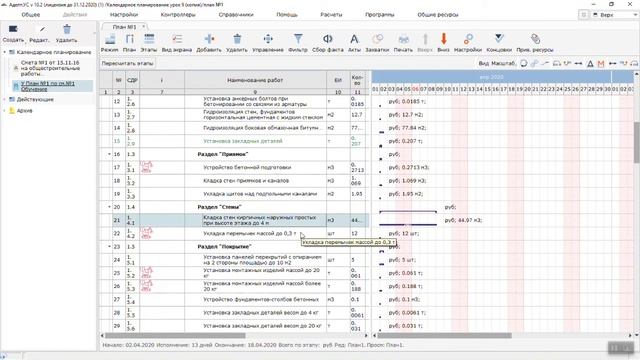Click the Добавить plus icon

click(209, 39)
